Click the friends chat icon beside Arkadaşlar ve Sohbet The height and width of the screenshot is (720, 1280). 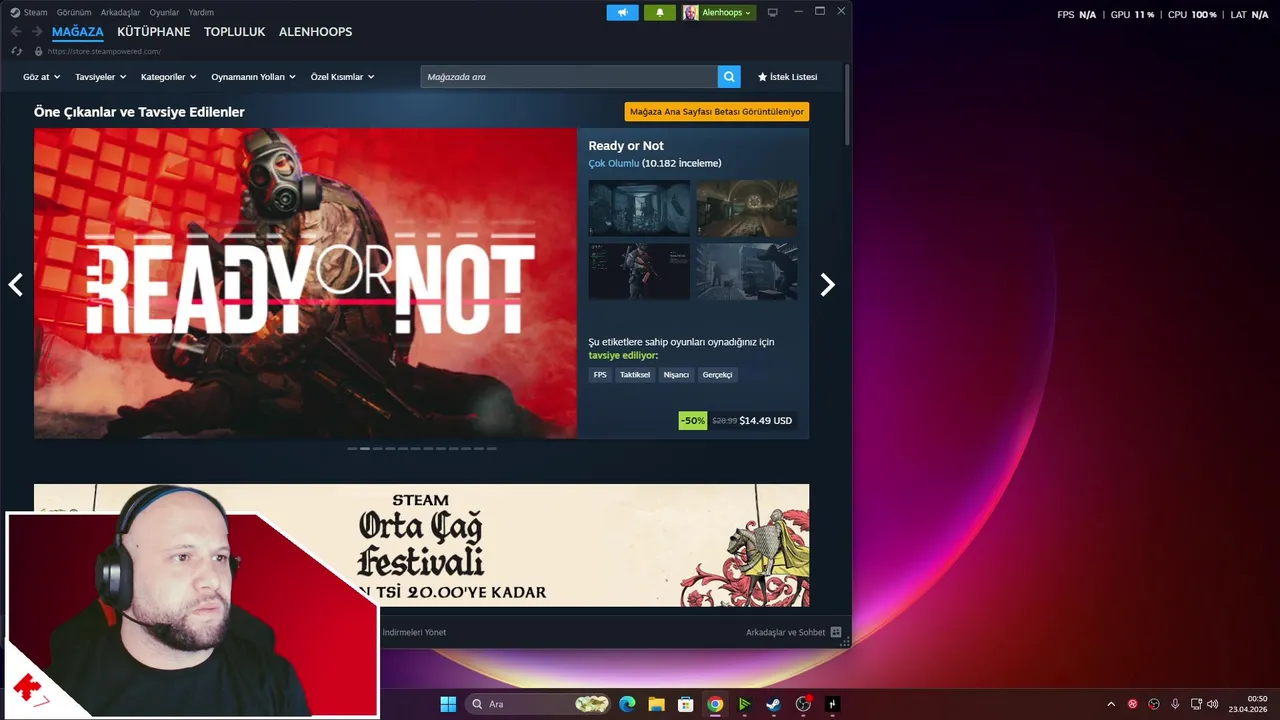click(836, 632)
